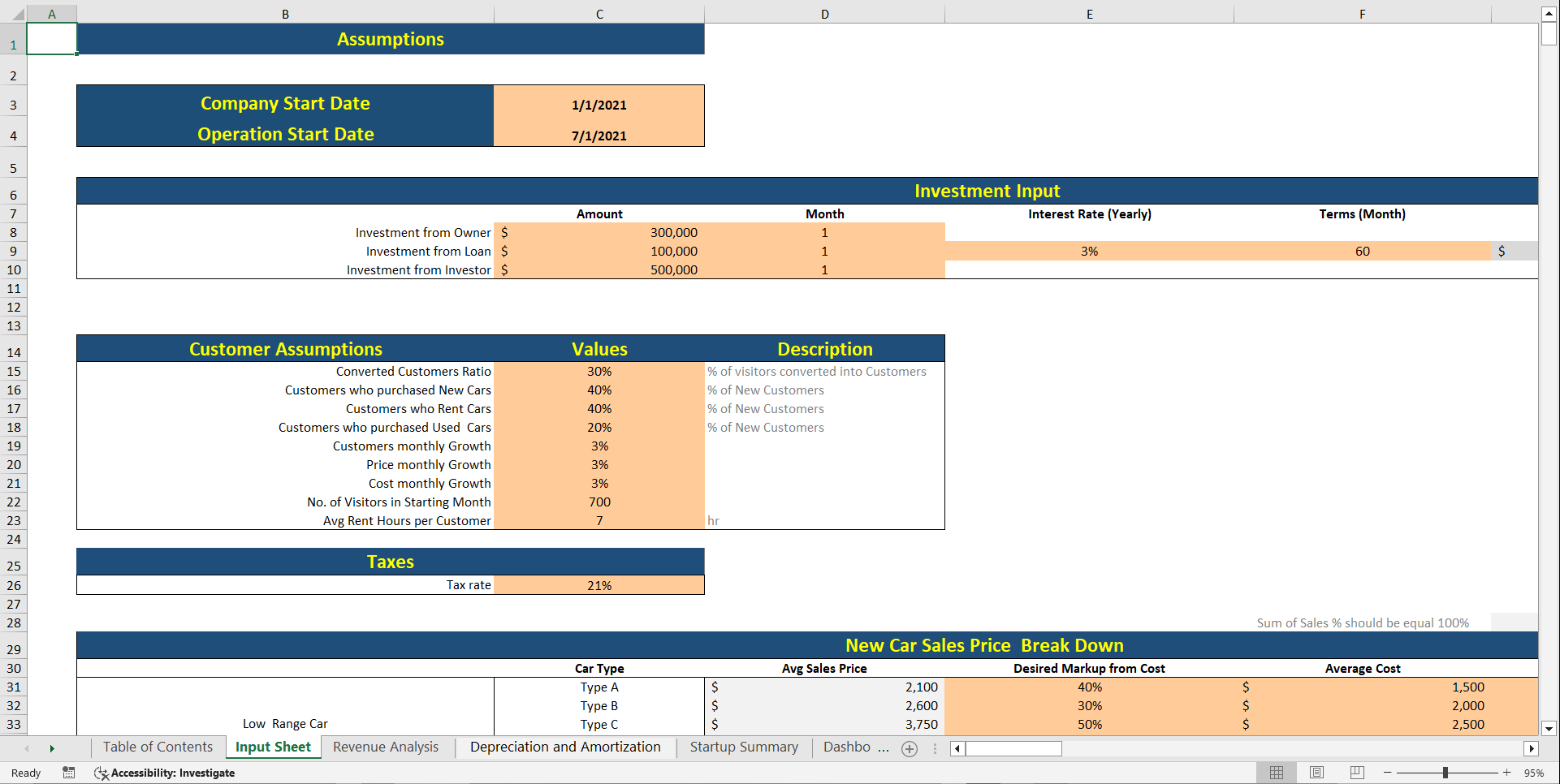
Task: Open the Table of Contents sheet
Action: [x=158, y=747]
